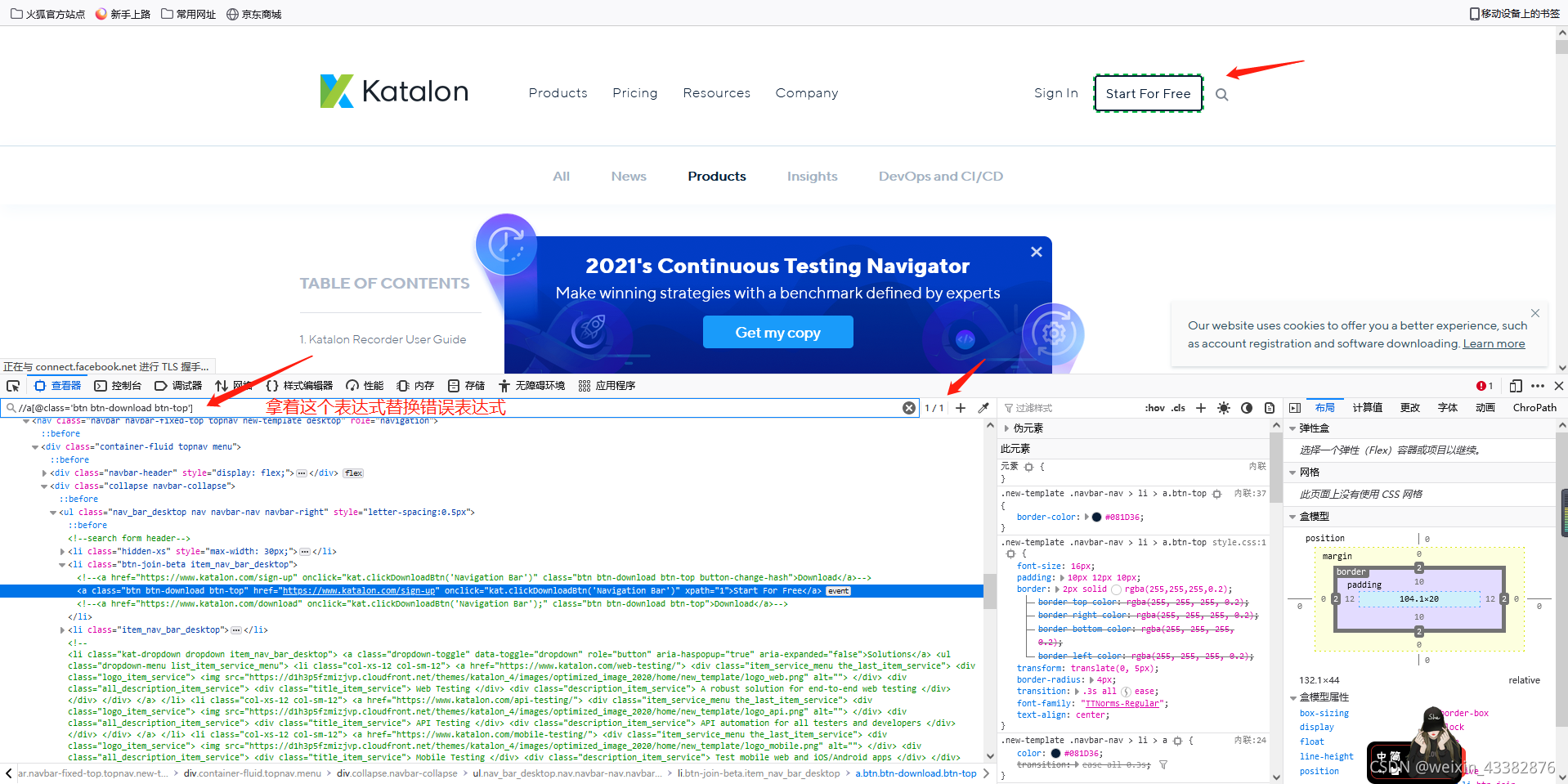Expand the li item_nav_bar_desktop tree node
This screenshot has width=1568, height=784.
click(62, 630)
